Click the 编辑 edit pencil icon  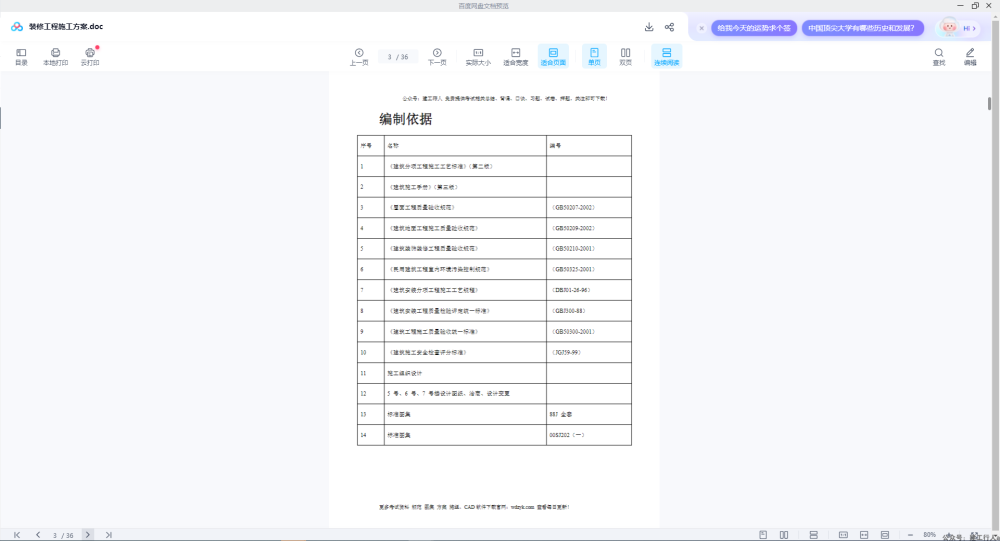970,57
